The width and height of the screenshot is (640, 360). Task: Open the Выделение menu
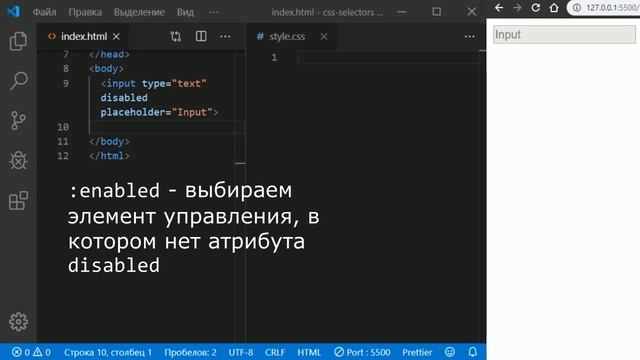[139, 12]
